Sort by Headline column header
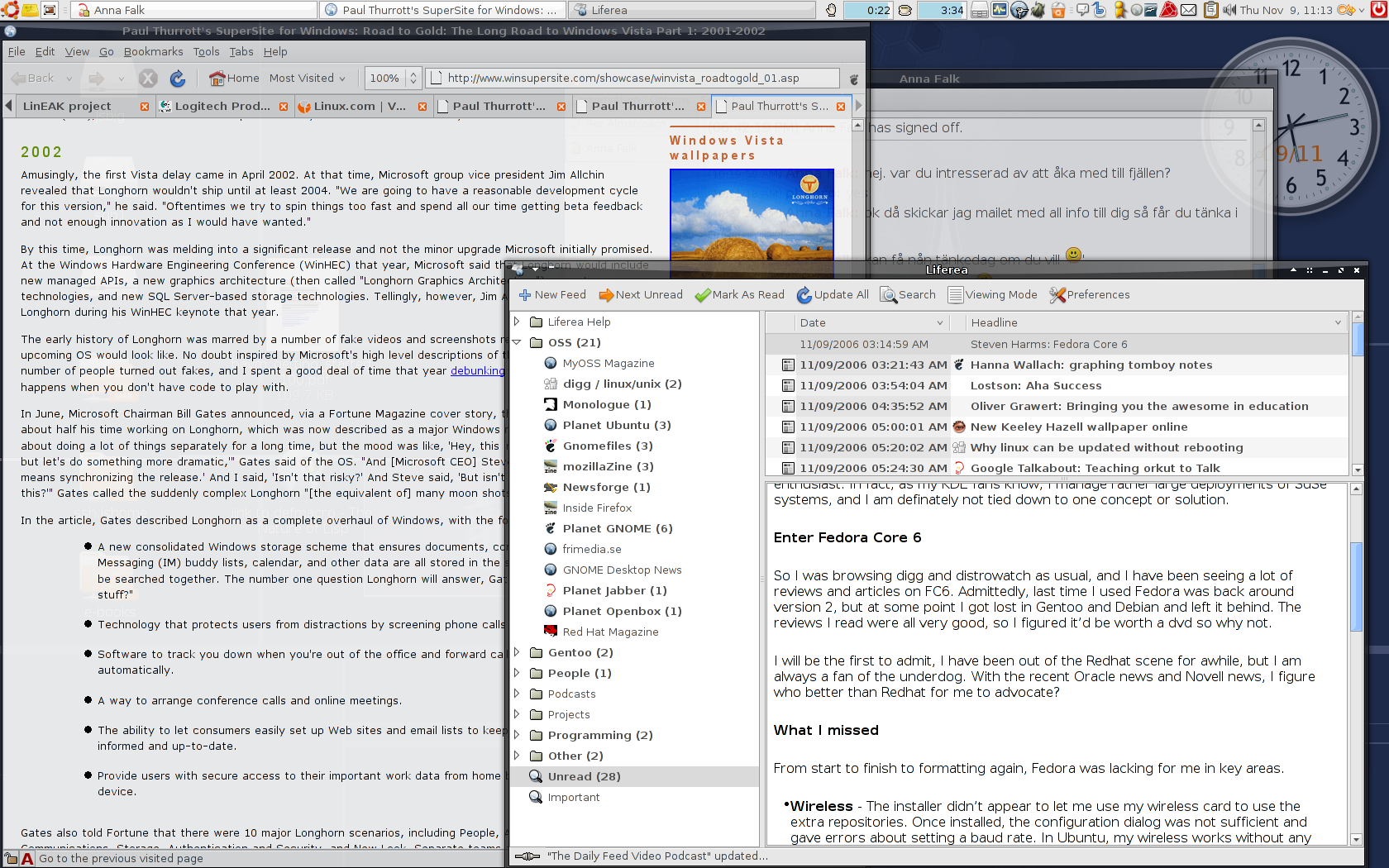The image size is (1389, 868). [1156, 322]
